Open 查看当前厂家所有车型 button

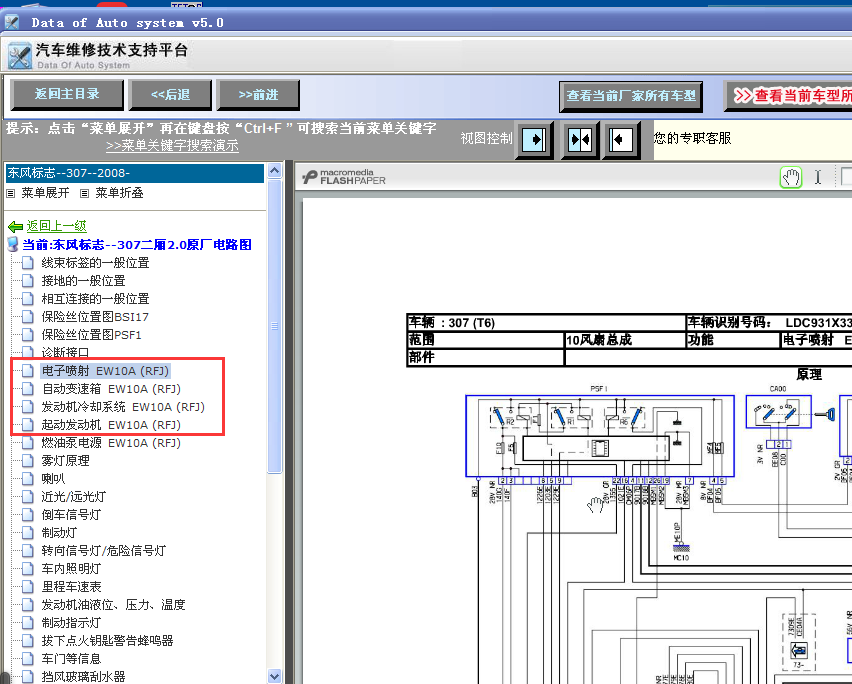pos(631,96)
